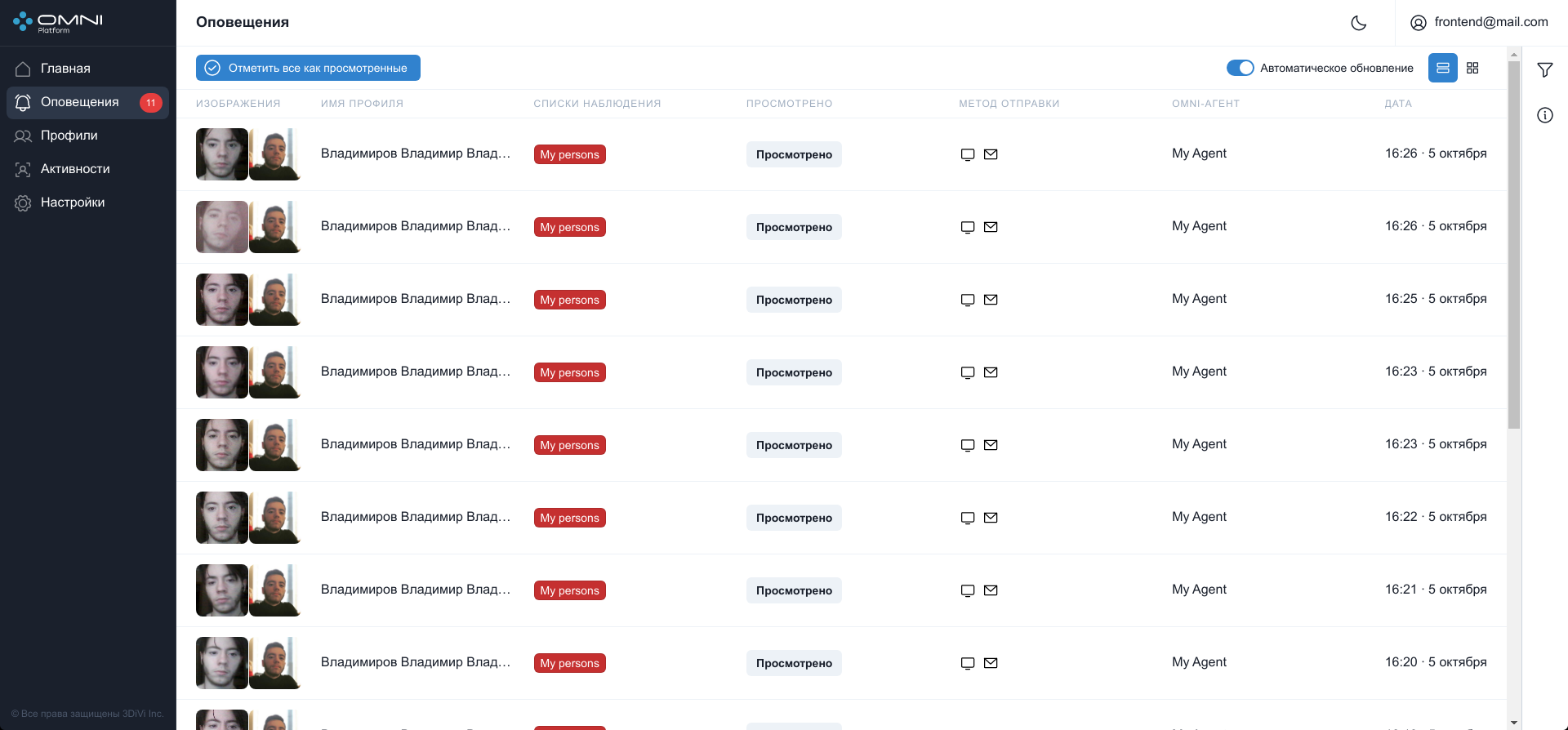Switch to grid view layout
Viewport: 1568px width, 730px height.
pos(1472,68)
